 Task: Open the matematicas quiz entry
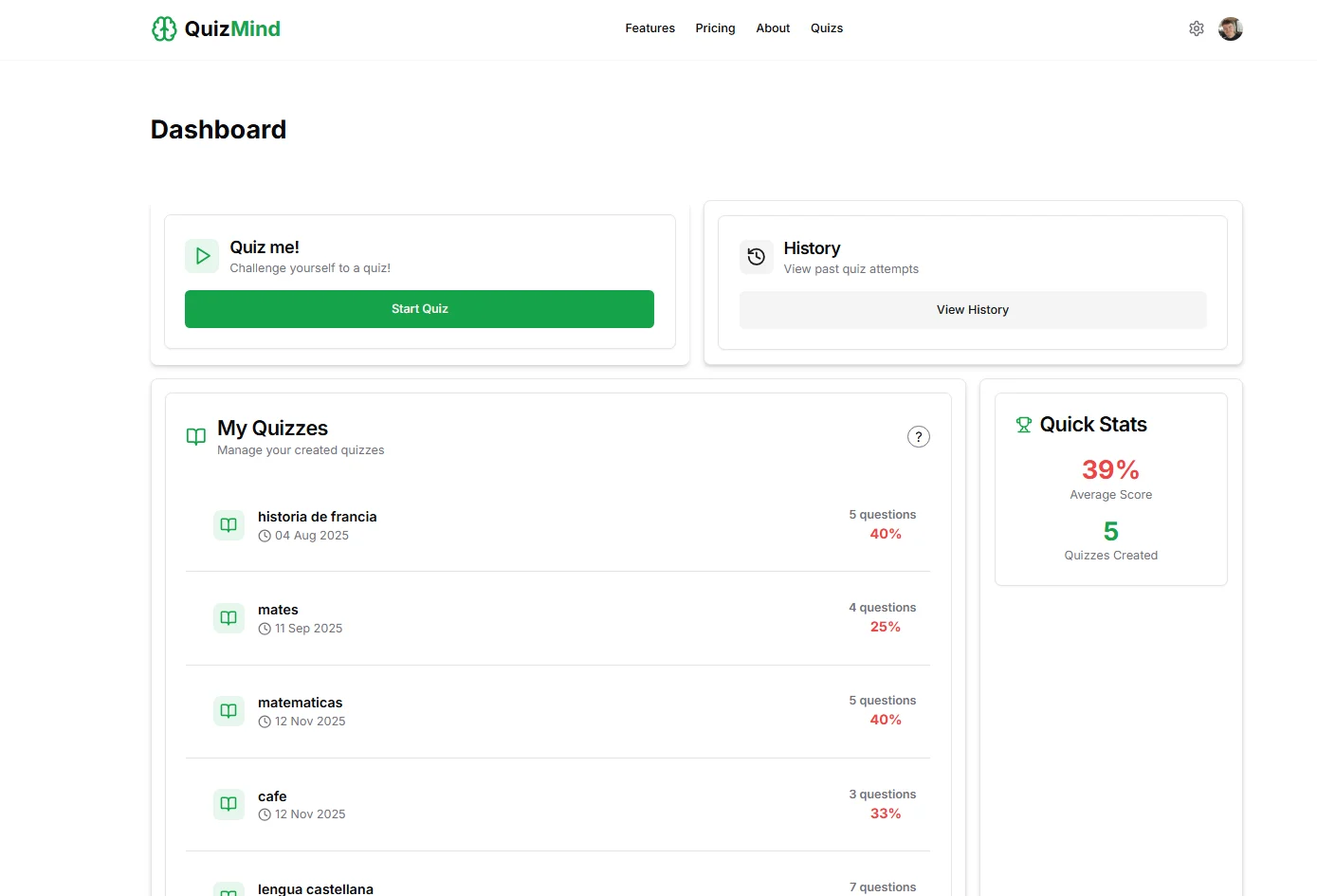[301, 703]
